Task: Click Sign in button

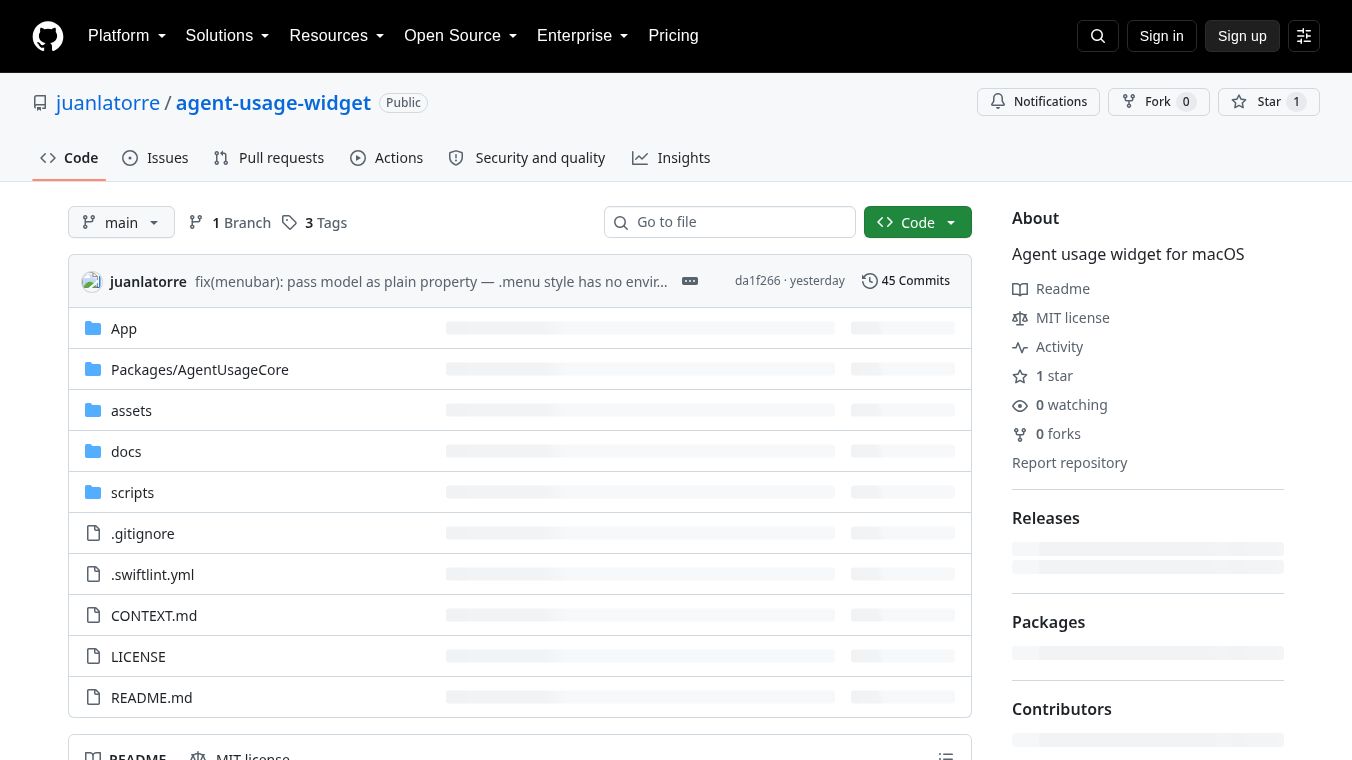Action: click(x=1161, y=36)
